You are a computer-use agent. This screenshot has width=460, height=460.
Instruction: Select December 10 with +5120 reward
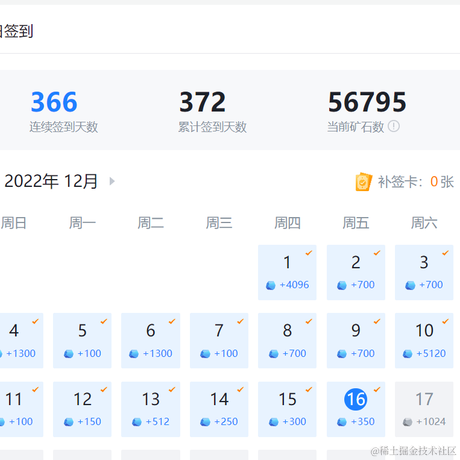point(424,340)
